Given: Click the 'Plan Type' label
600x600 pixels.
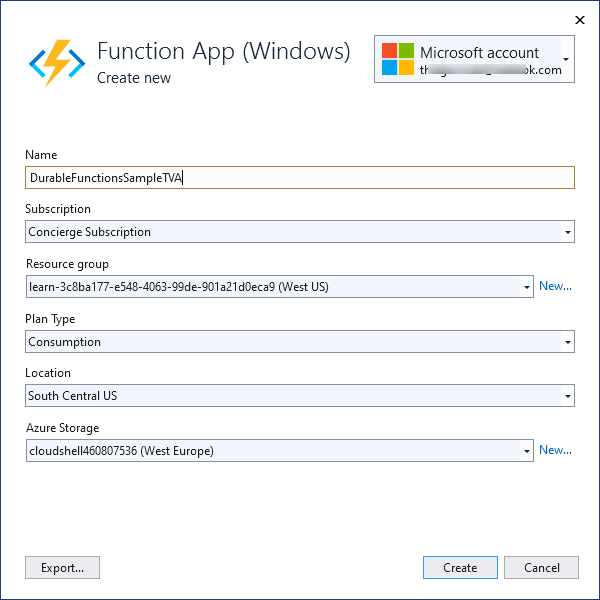Looking at the screenshot, I should click(50, 319).
